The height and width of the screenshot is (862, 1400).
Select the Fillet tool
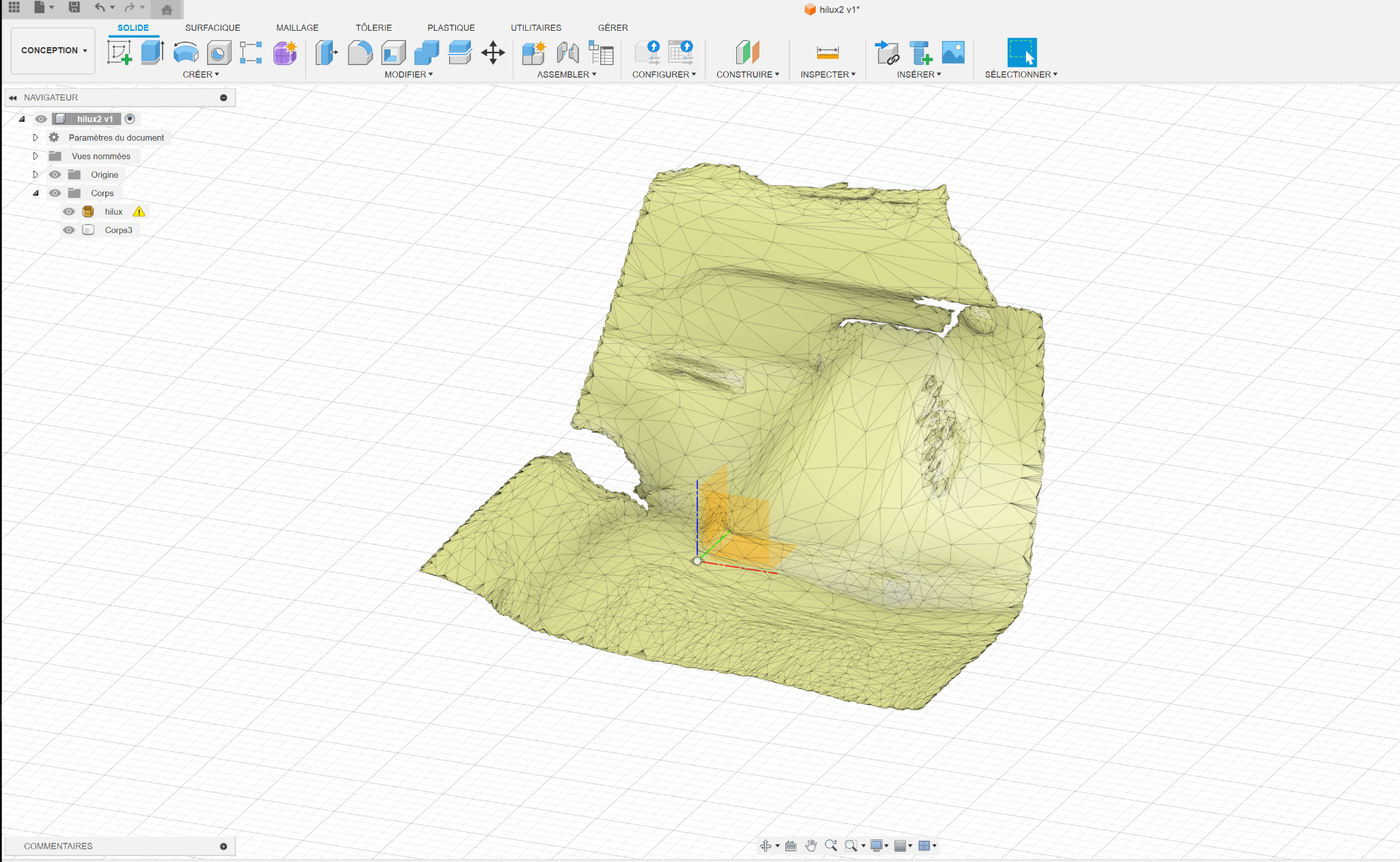click(x=360, y=53)
